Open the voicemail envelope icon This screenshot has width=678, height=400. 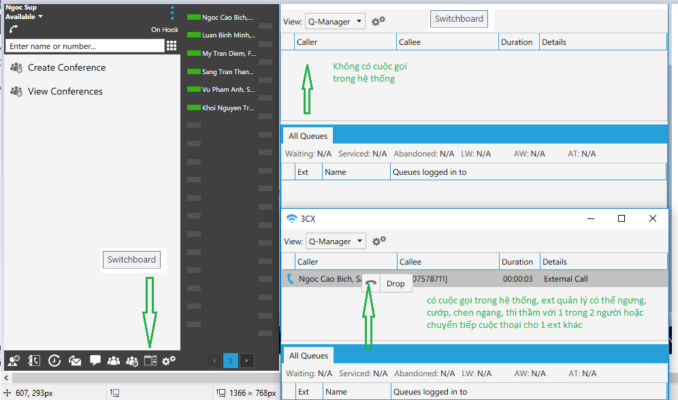tap(74, 360)
